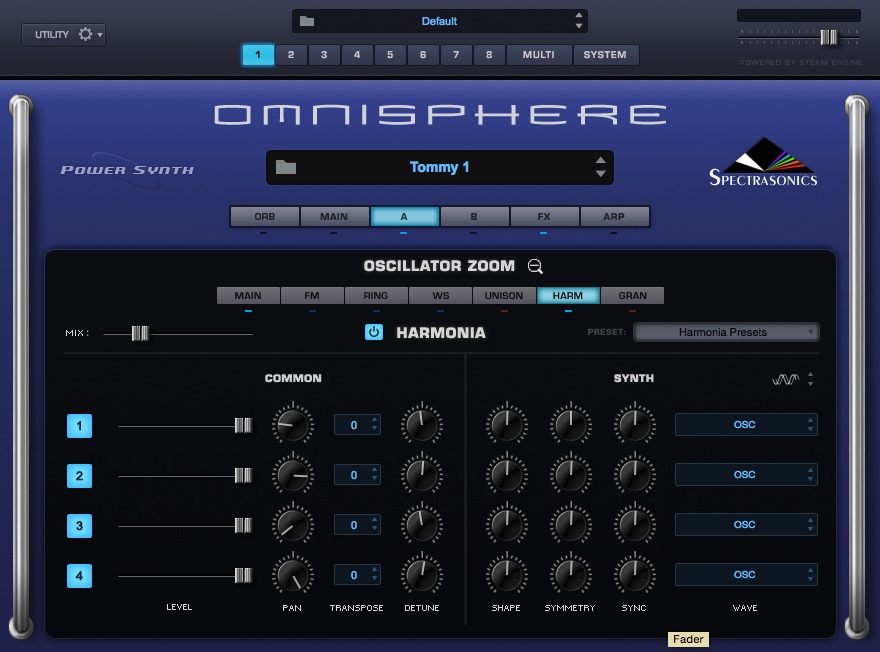Select the HARM oscillator tab
880x652 pixels.
(x=568, y=296)
